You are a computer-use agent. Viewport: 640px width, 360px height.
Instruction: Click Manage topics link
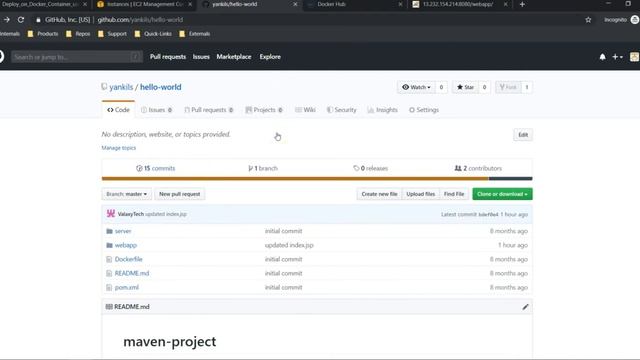[119, 148]
